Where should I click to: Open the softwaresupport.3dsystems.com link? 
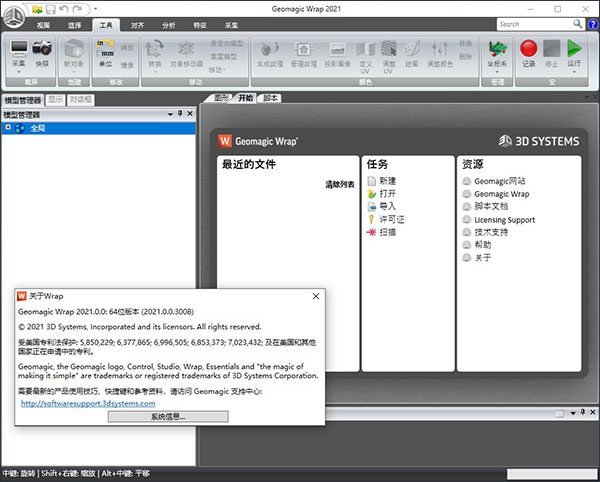pos(95,403)
